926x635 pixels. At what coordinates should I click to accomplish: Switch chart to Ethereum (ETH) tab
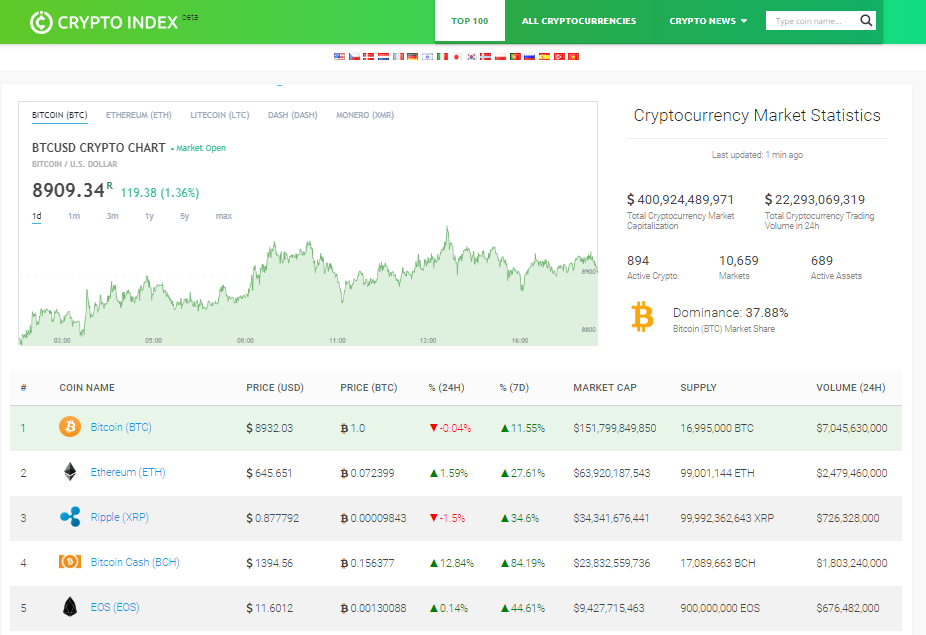point(139,115)
